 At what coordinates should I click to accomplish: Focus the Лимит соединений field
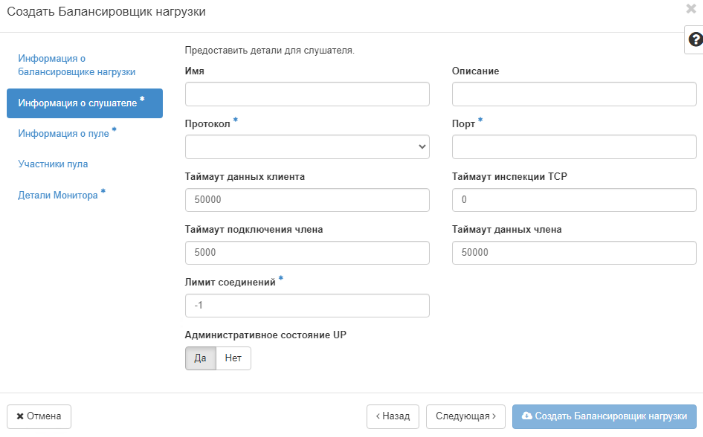307,306
